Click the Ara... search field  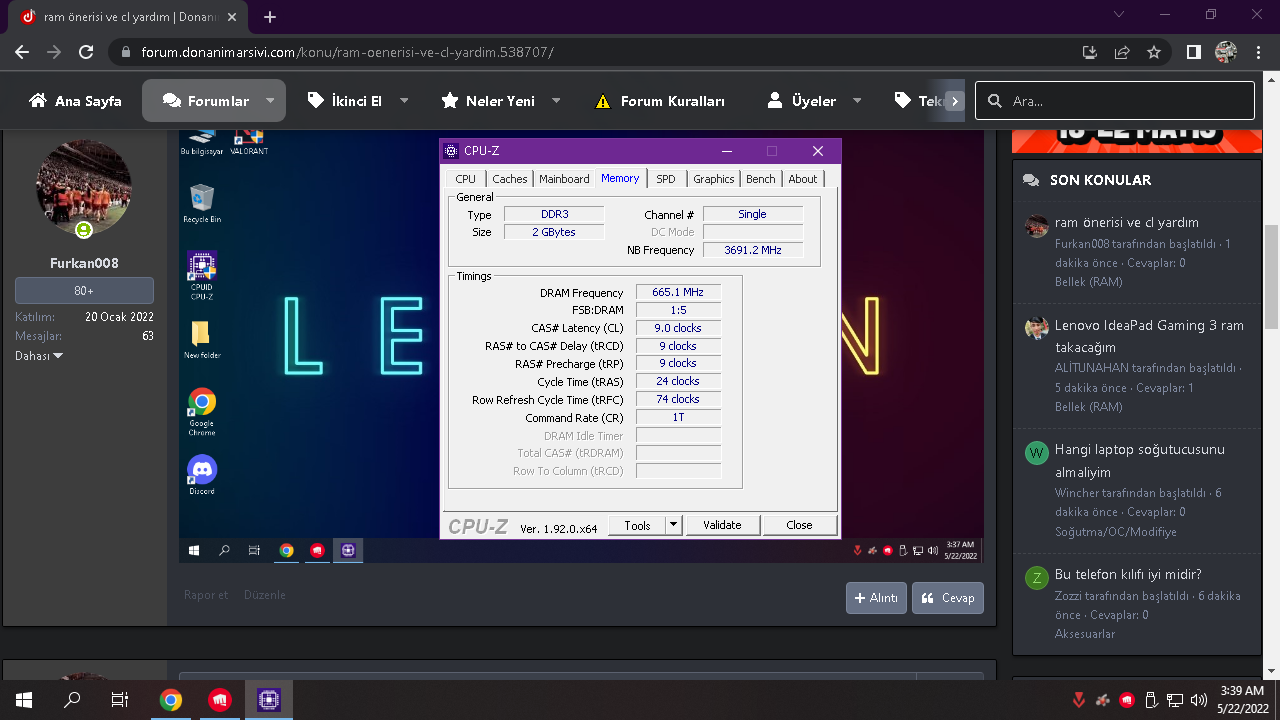point(1115,101)
